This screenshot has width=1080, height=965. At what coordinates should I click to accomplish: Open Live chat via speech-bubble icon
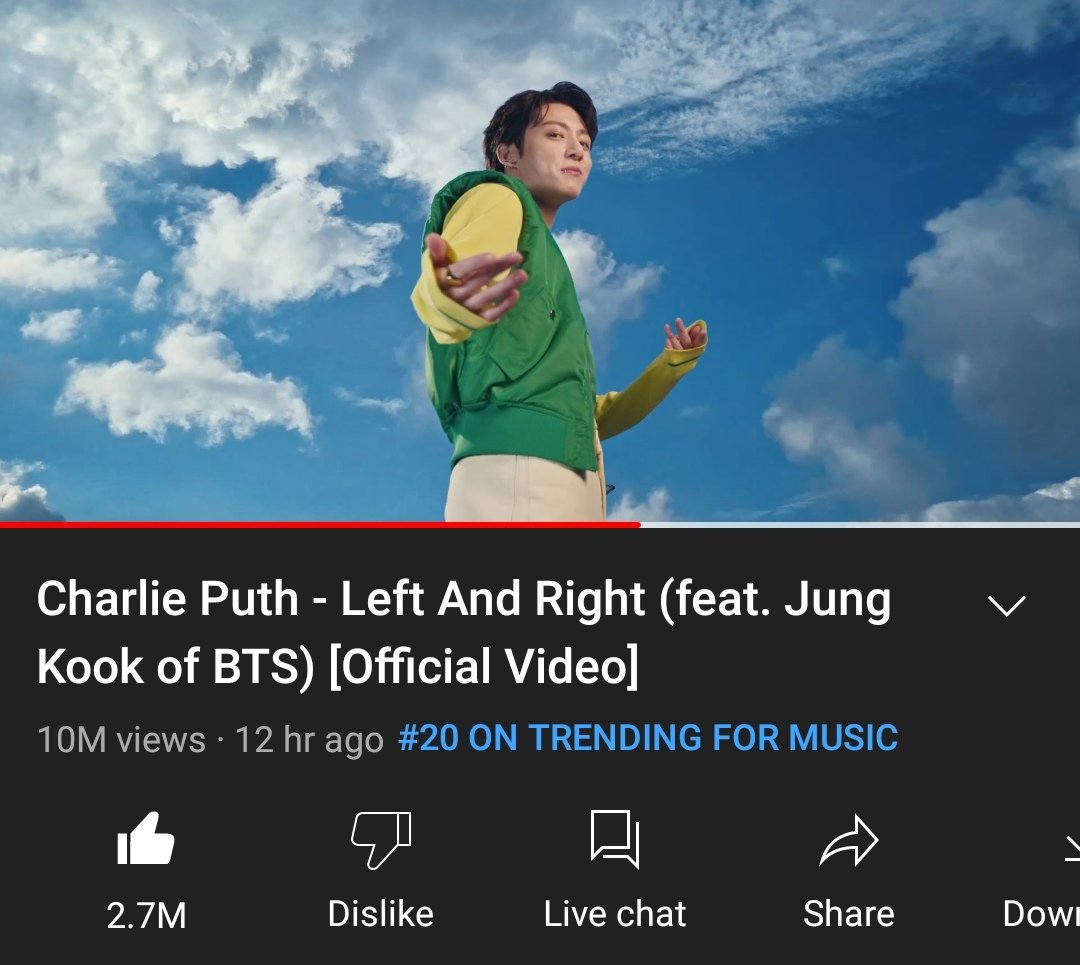(x=615, y=839)
